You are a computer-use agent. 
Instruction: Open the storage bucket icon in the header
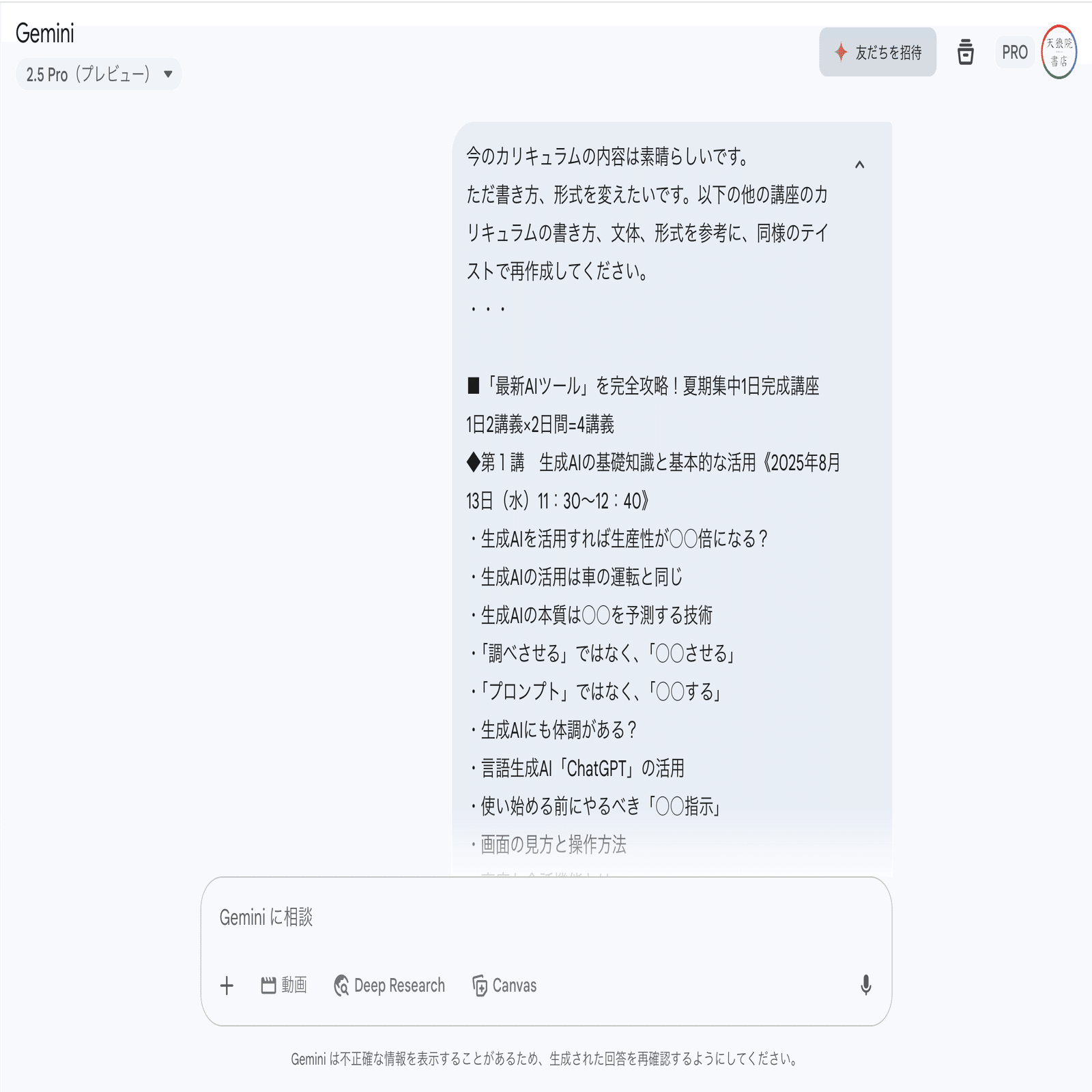pyautogui.click(x=966, y=52)
